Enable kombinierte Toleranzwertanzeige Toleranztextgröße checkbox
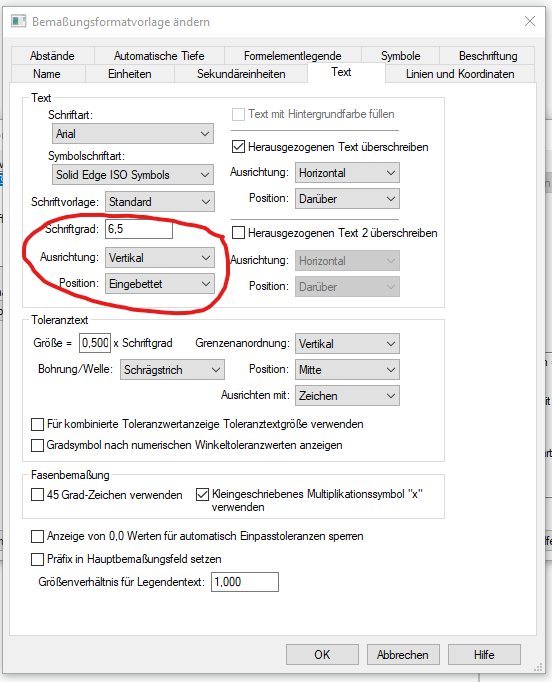Image resolution: width=552 pixels, height=682 pixels. (x=37, y=424)
